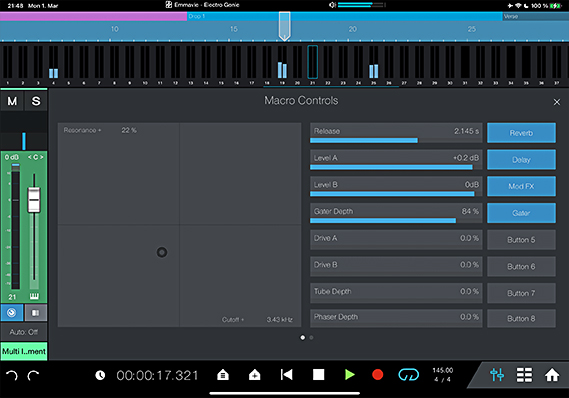The image size is (569, 398).
Task: Click the 0 dB channel level readout
Action: [12, 157]
